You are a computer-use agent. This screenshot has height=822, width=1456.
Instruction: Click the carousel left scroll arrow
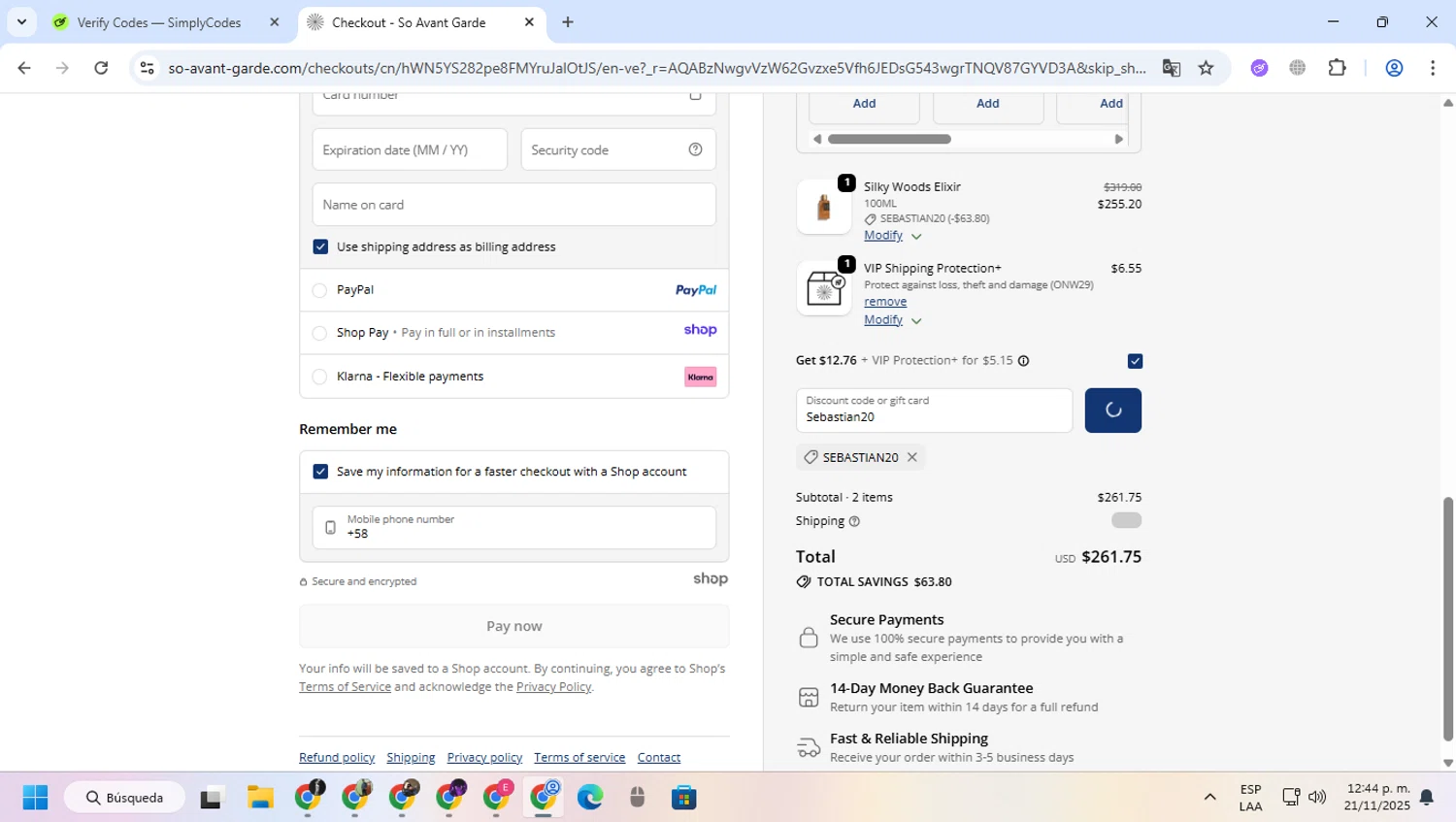pyautogui.click(x=817, y=139)
